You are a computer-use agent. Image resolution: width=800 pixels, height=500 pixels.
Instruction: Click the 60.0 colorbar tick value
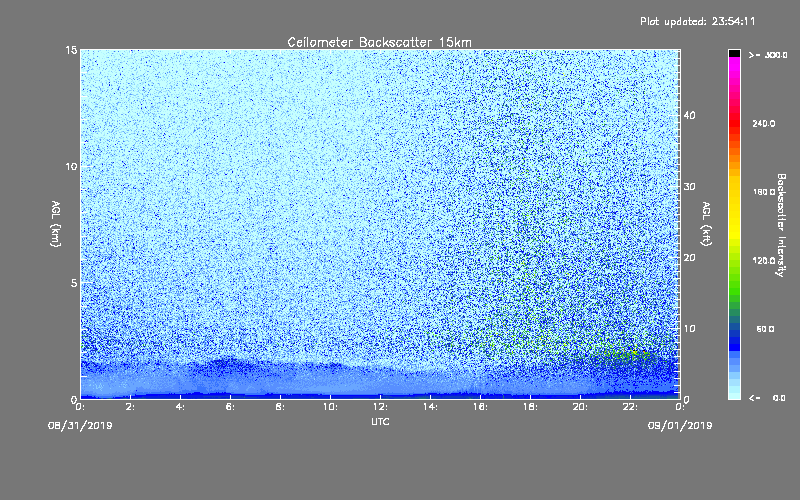point(765,329)
